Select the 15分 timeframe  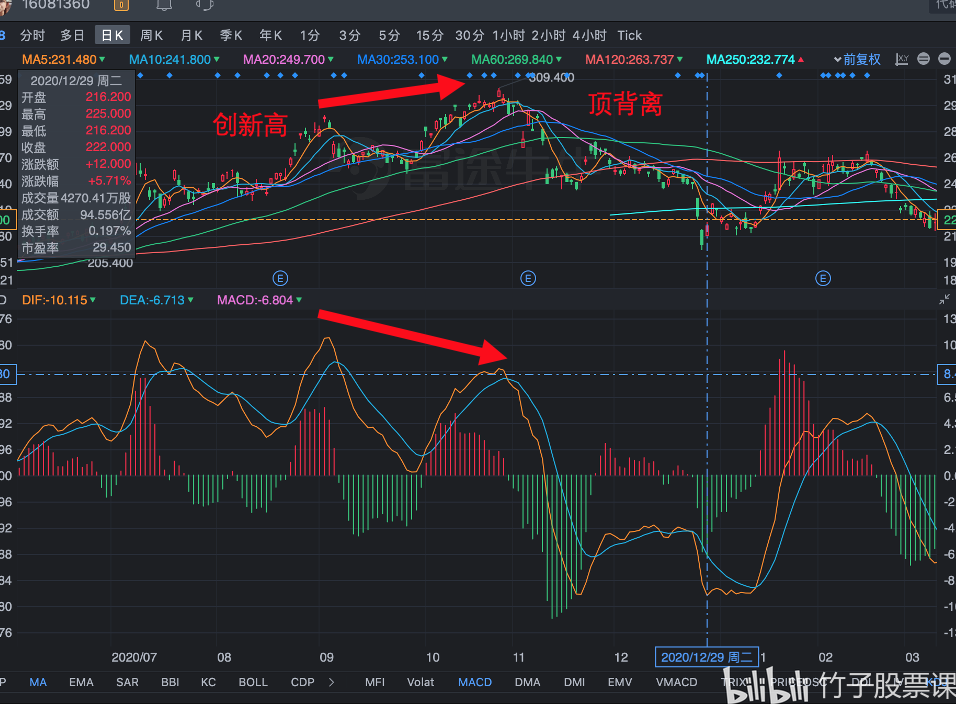pyautogui.click(x=430, y=35)
